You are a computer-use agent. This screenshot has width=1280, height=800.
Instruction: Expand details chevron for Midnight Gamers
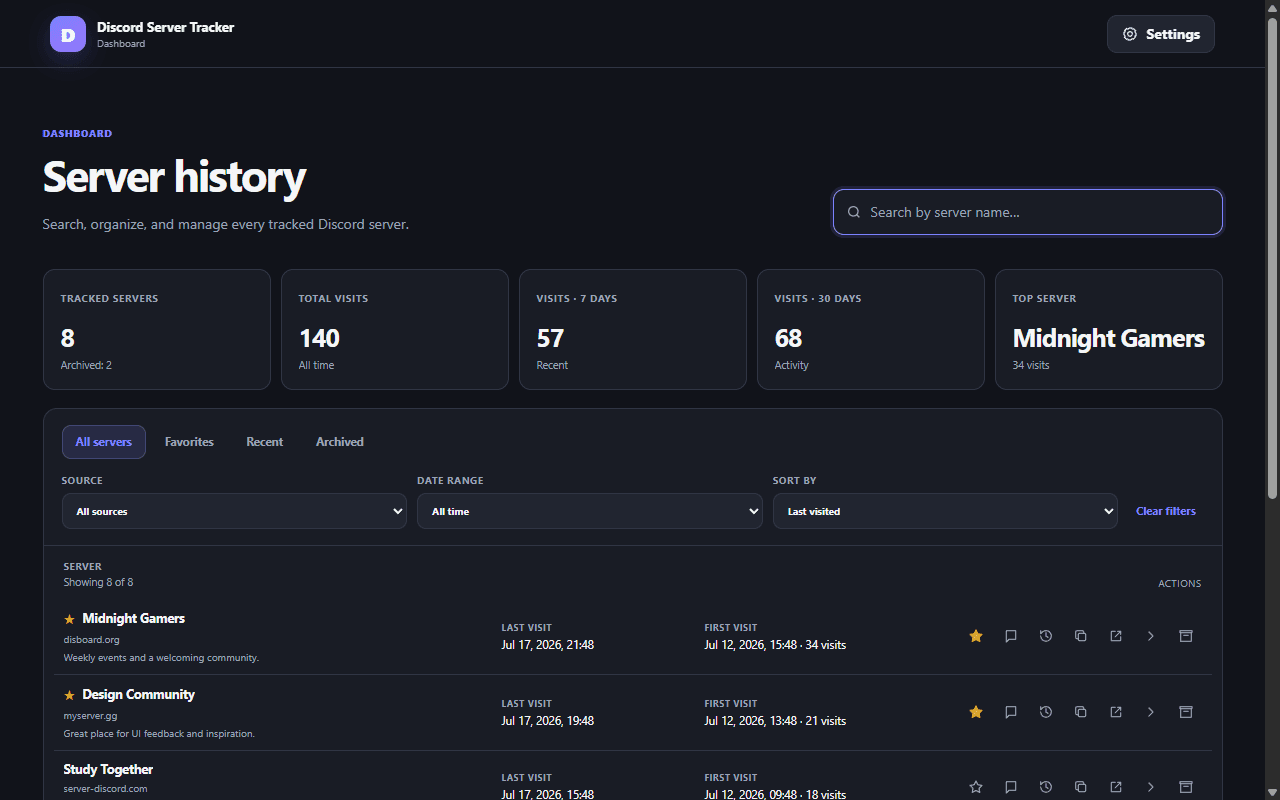tap(1151, 636)
